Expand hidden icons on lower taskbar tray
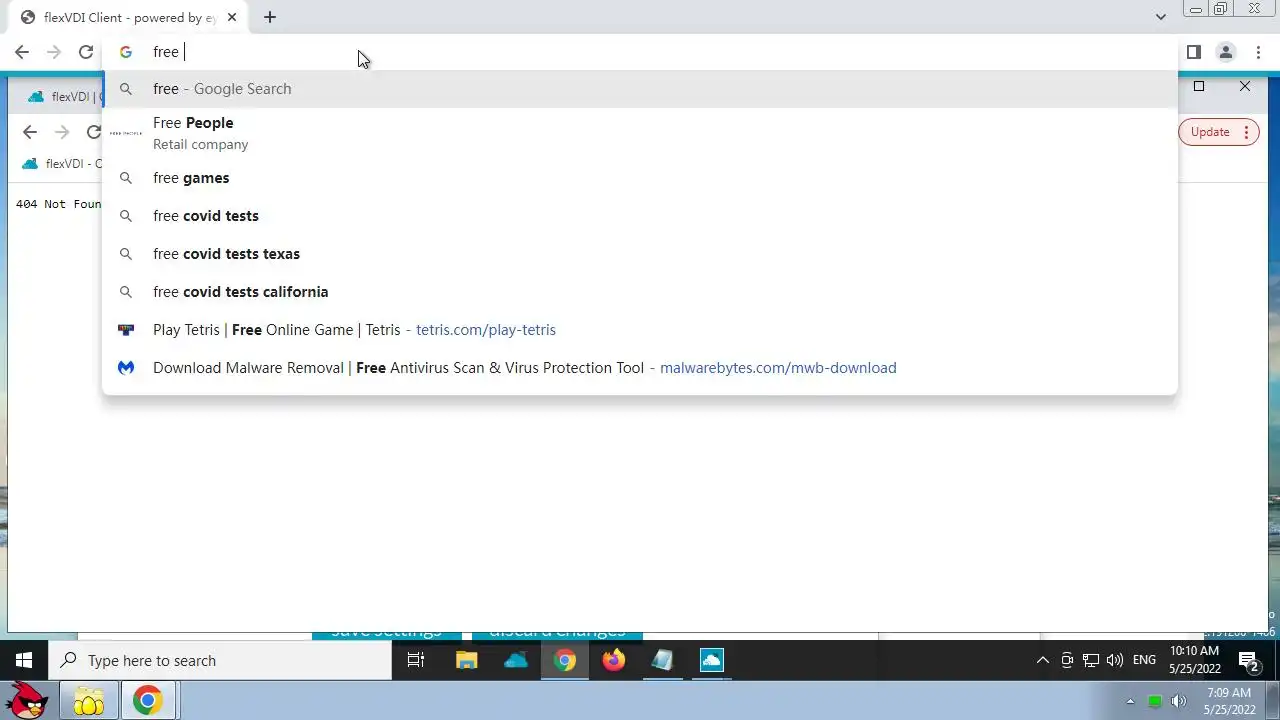 1131,701
